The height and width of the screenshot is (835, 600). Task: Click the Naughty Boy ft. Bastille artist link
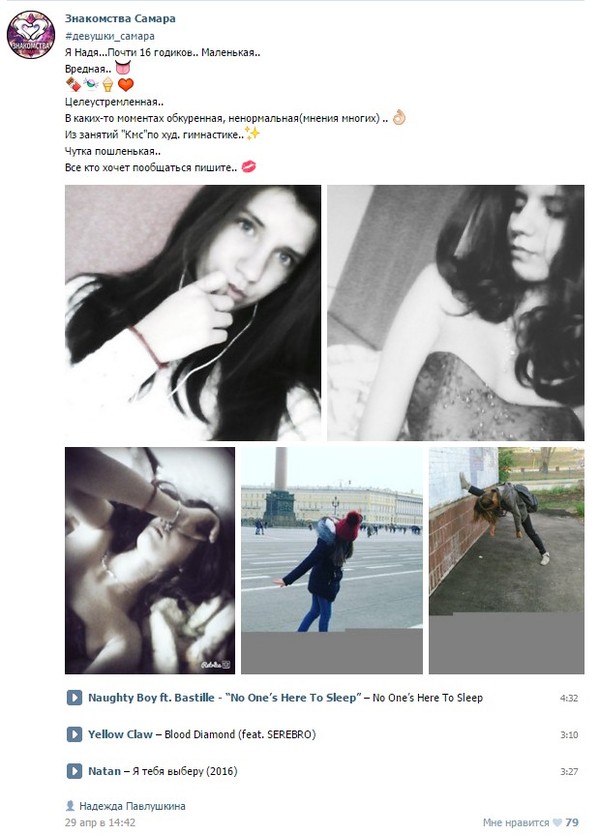151,698
